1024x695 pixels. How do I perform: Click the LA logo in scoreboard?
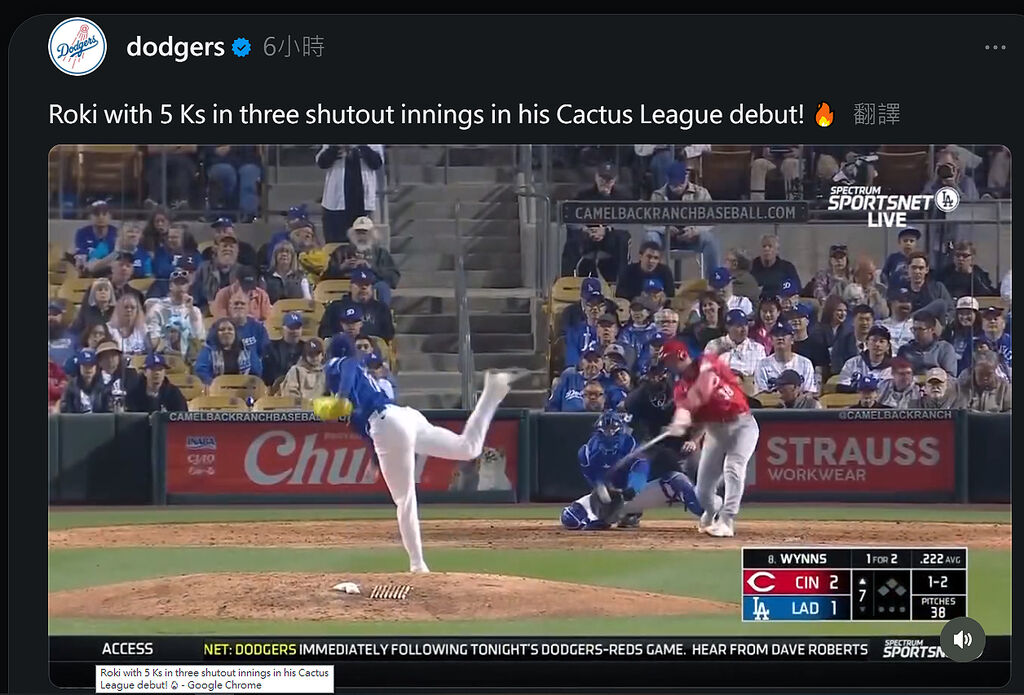pos(760,608)
